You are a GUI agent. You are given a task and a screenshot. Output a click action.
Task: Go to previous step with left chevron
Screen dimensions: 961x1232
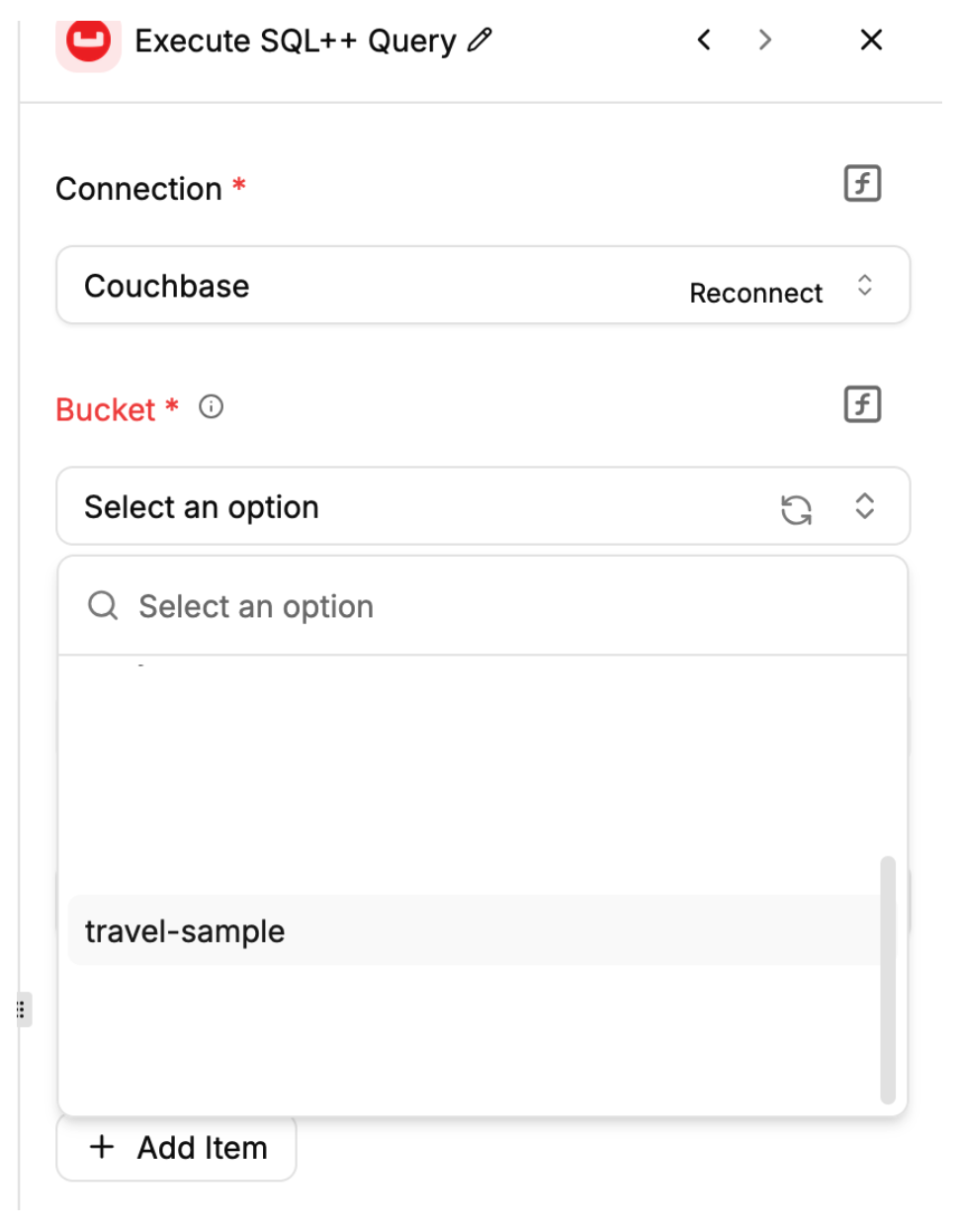tap(704, 41)
